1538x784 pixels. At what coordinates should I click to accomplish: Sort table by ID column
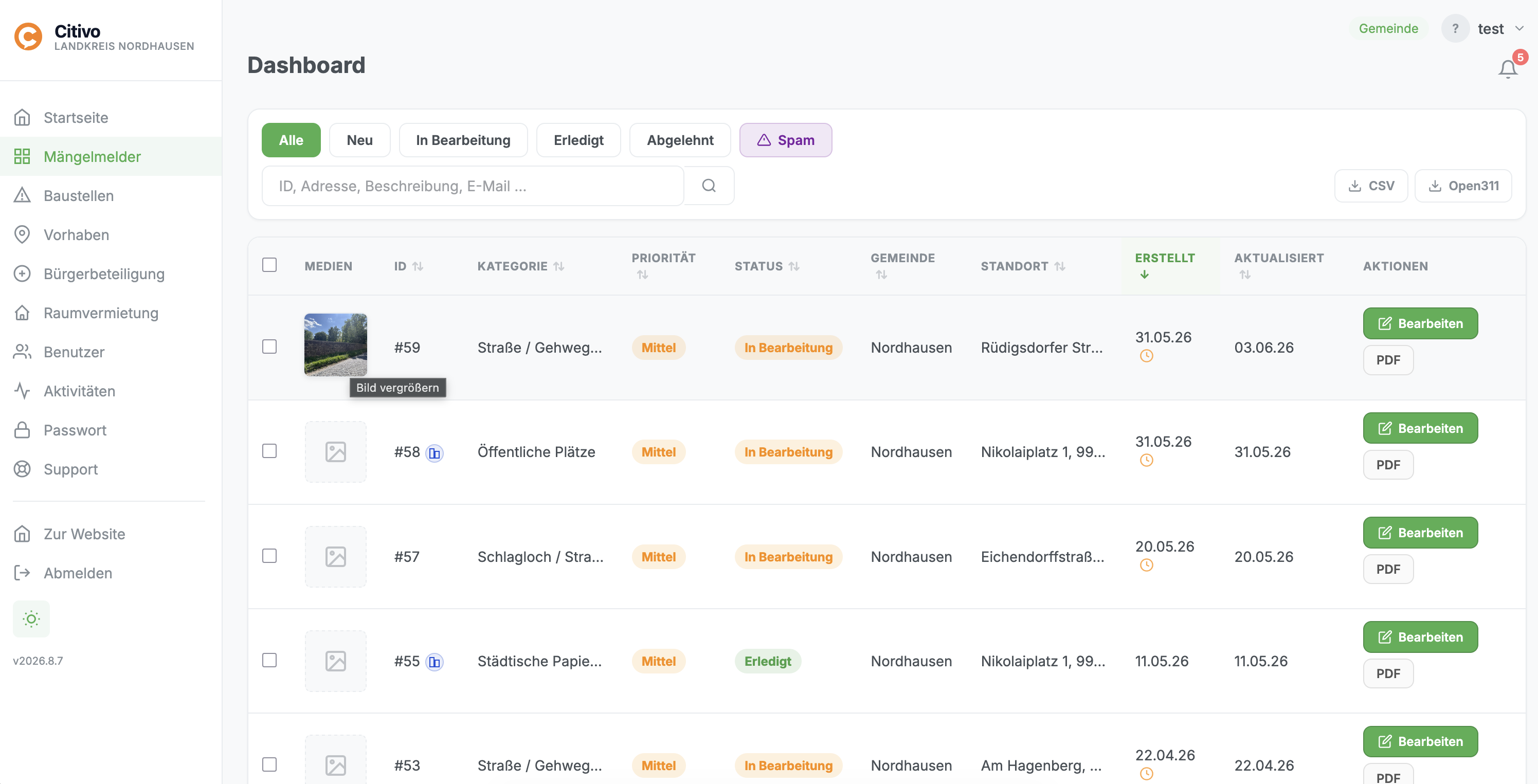pos(408,266)
